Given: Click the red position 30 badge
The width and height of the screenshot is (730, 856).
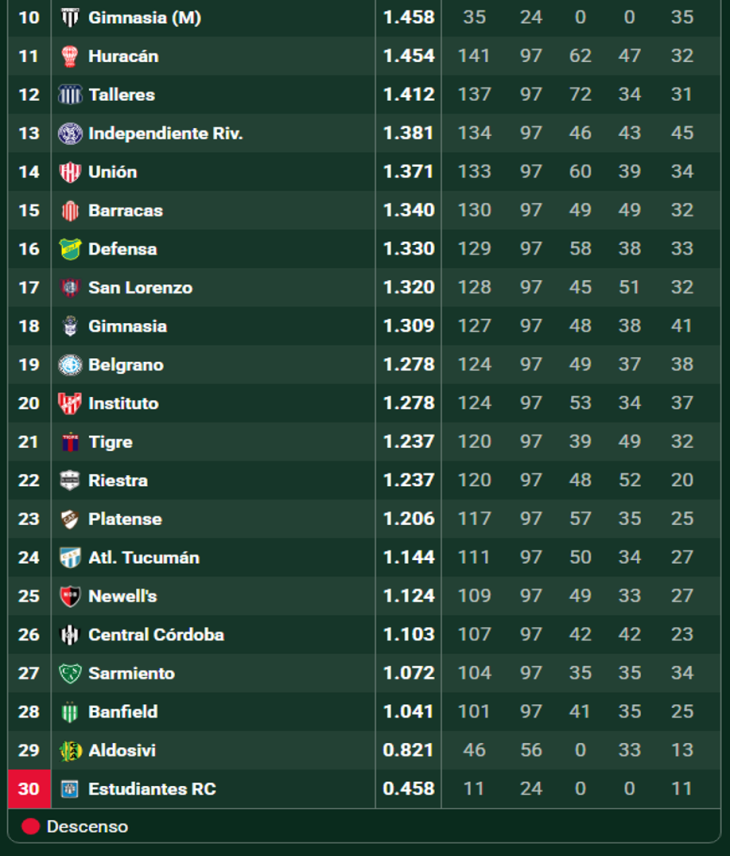Looking at the screenshot, I should point(29,789).
